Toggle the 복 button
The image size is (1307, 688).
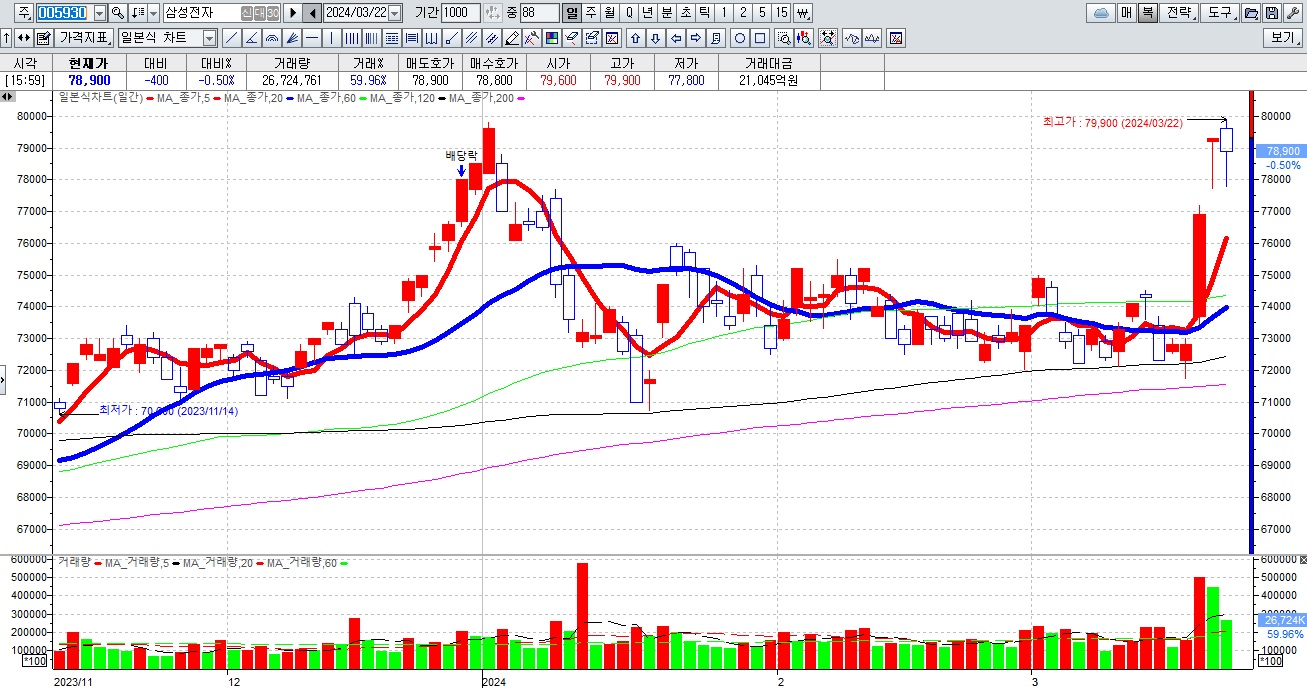coord(1148,13)
